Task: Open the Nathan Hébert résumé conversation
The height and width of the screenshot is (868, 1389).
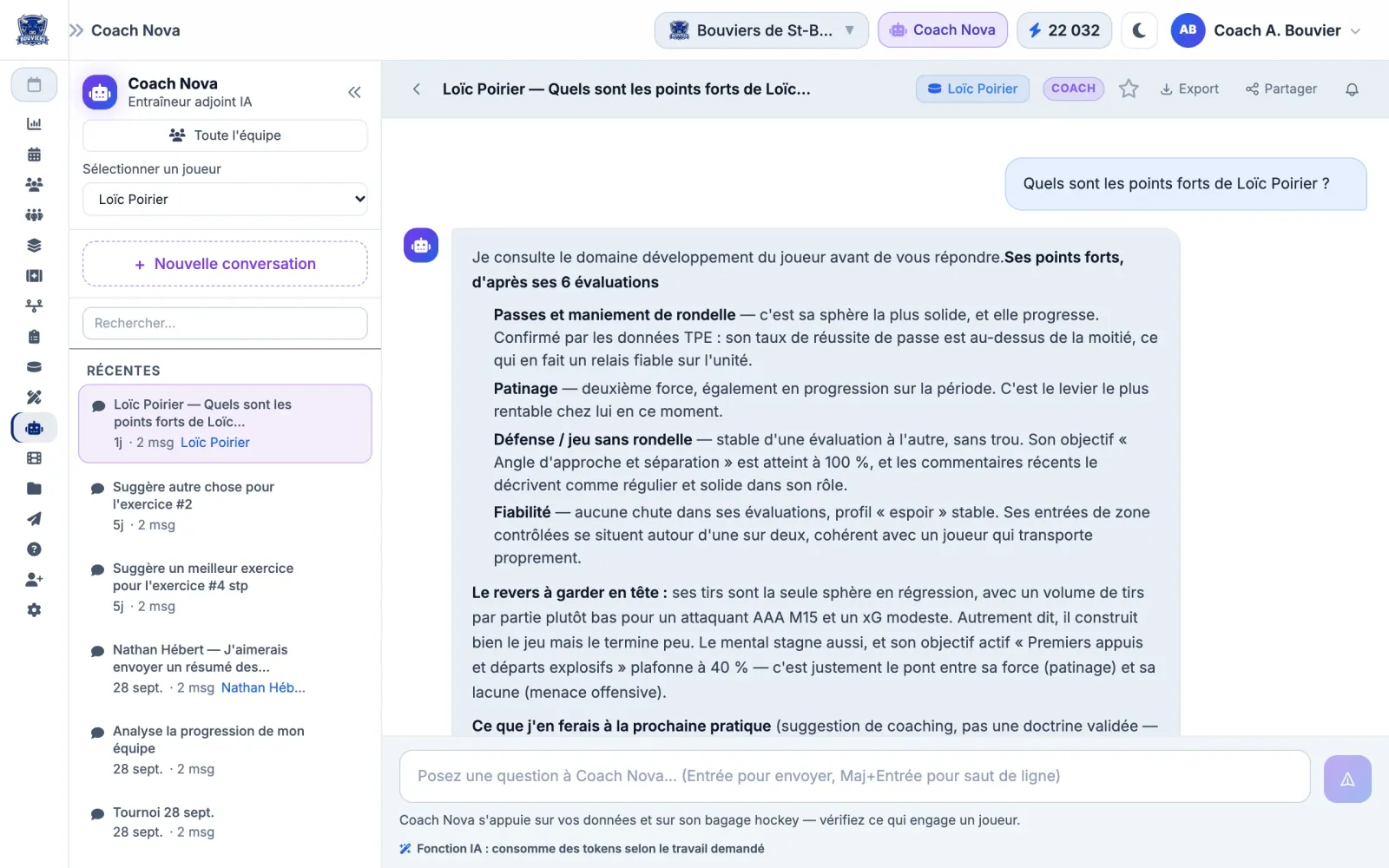Action: 225,668
